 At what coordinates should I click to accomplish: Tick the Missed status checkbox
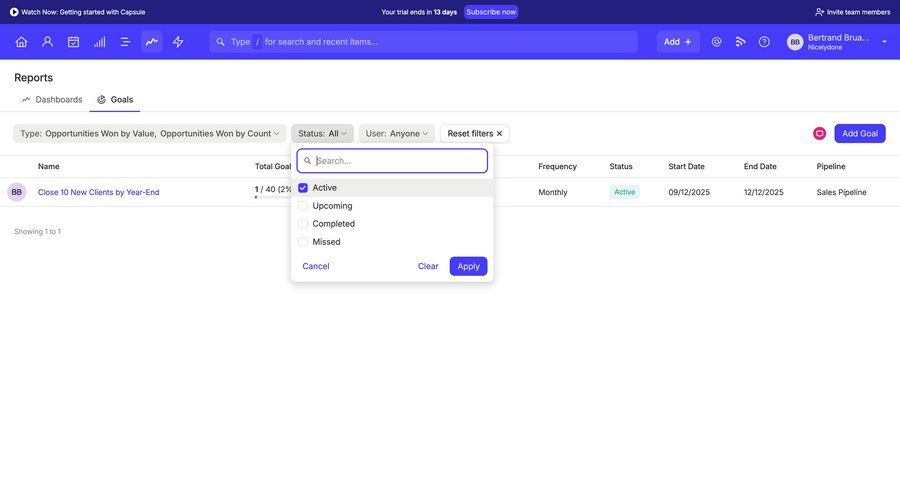[x=303, y=242]
